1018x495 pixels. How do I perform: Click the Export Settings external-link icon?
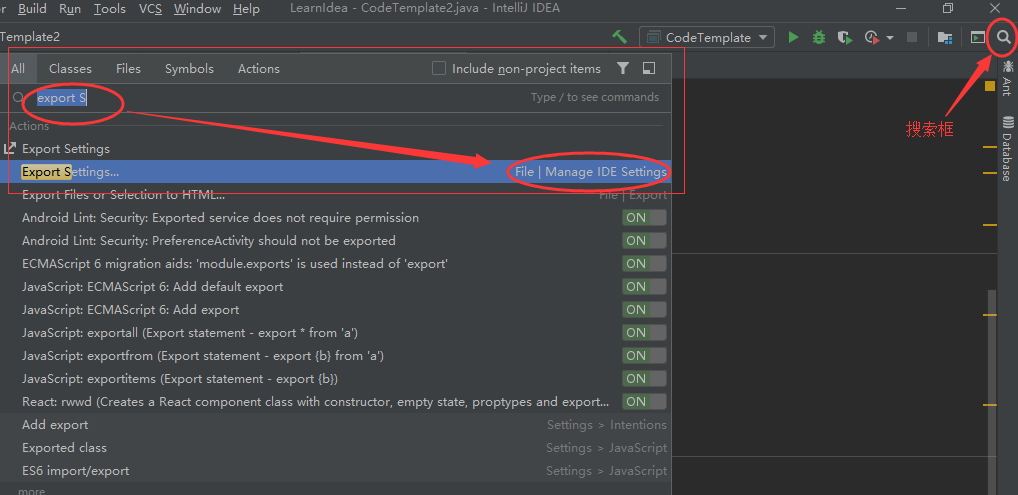(10, 149)
